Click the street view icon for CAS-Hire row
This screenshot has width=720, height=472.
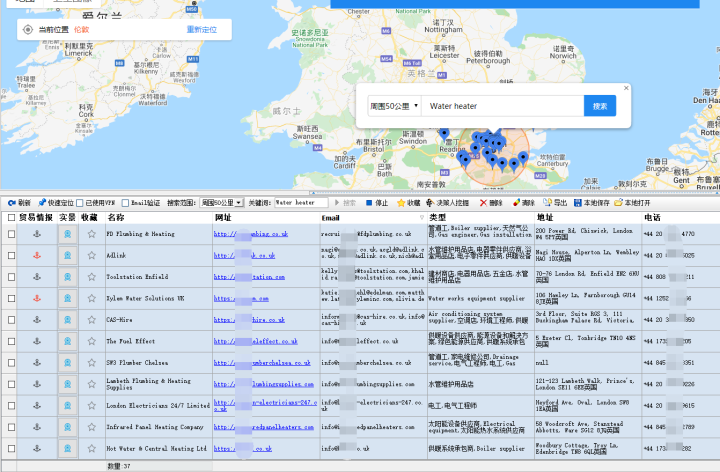pyautogui.click(x=68, y=320)
